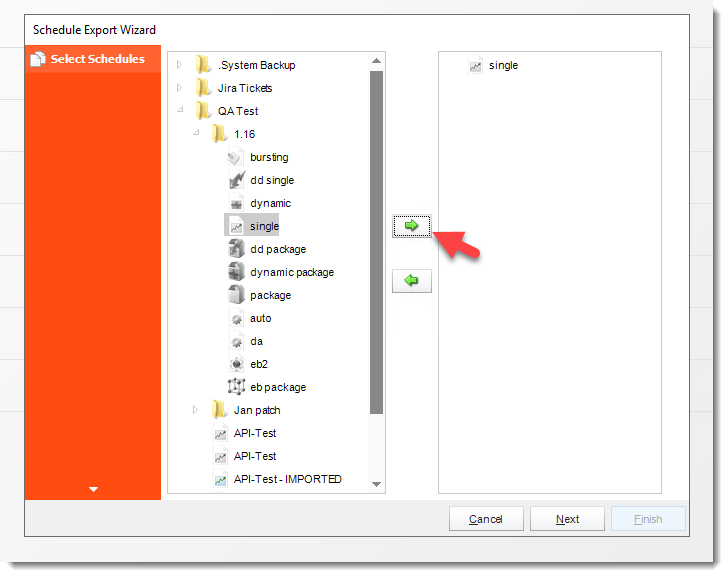728x577 pixels.
Task: Select the API-Test - IMPORTED schedule
Action: (287, 479)
